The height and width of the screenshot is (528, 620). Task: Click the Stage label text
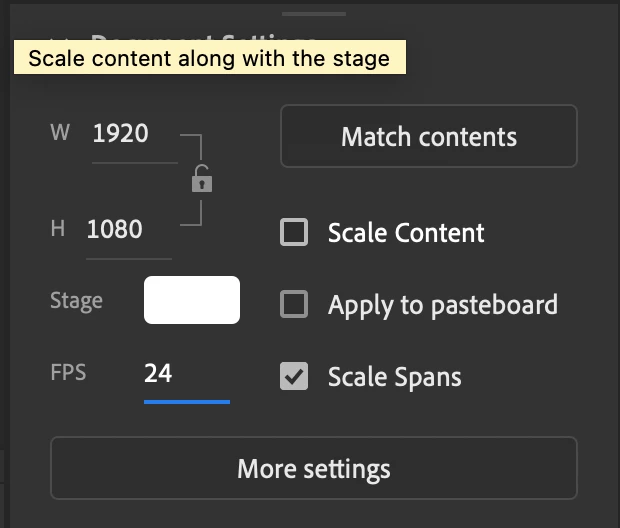[76, 300]
